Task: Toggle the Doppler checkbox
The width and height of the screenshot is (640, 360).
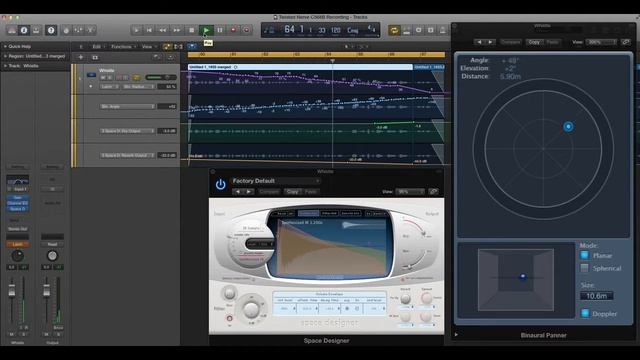Action: point(585,313)
